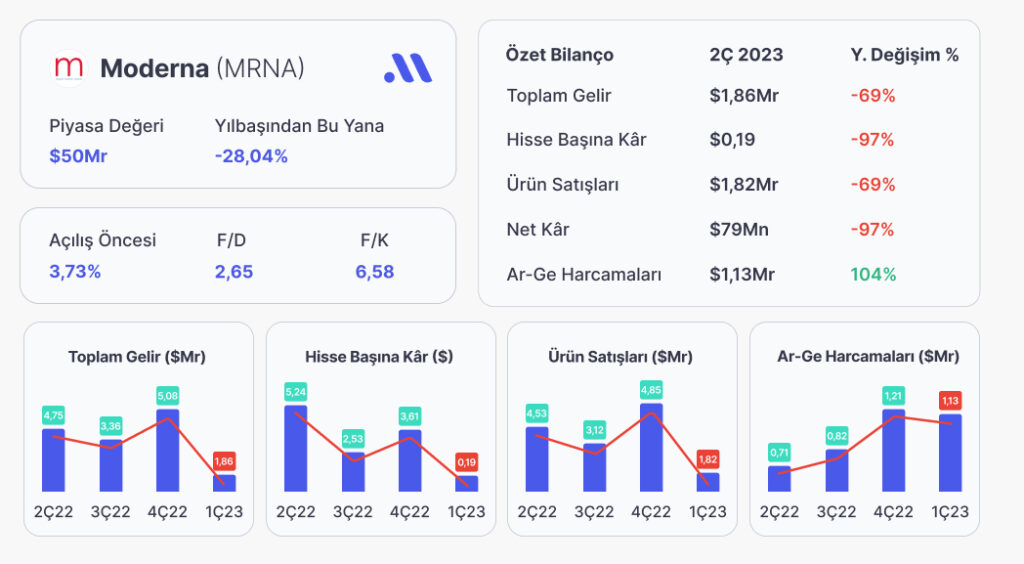This screenshot has width=1024, height=564.
Task: Click the 3,61 label in Hisse Başına Kâr chart
Action: (x=409, y=416)
